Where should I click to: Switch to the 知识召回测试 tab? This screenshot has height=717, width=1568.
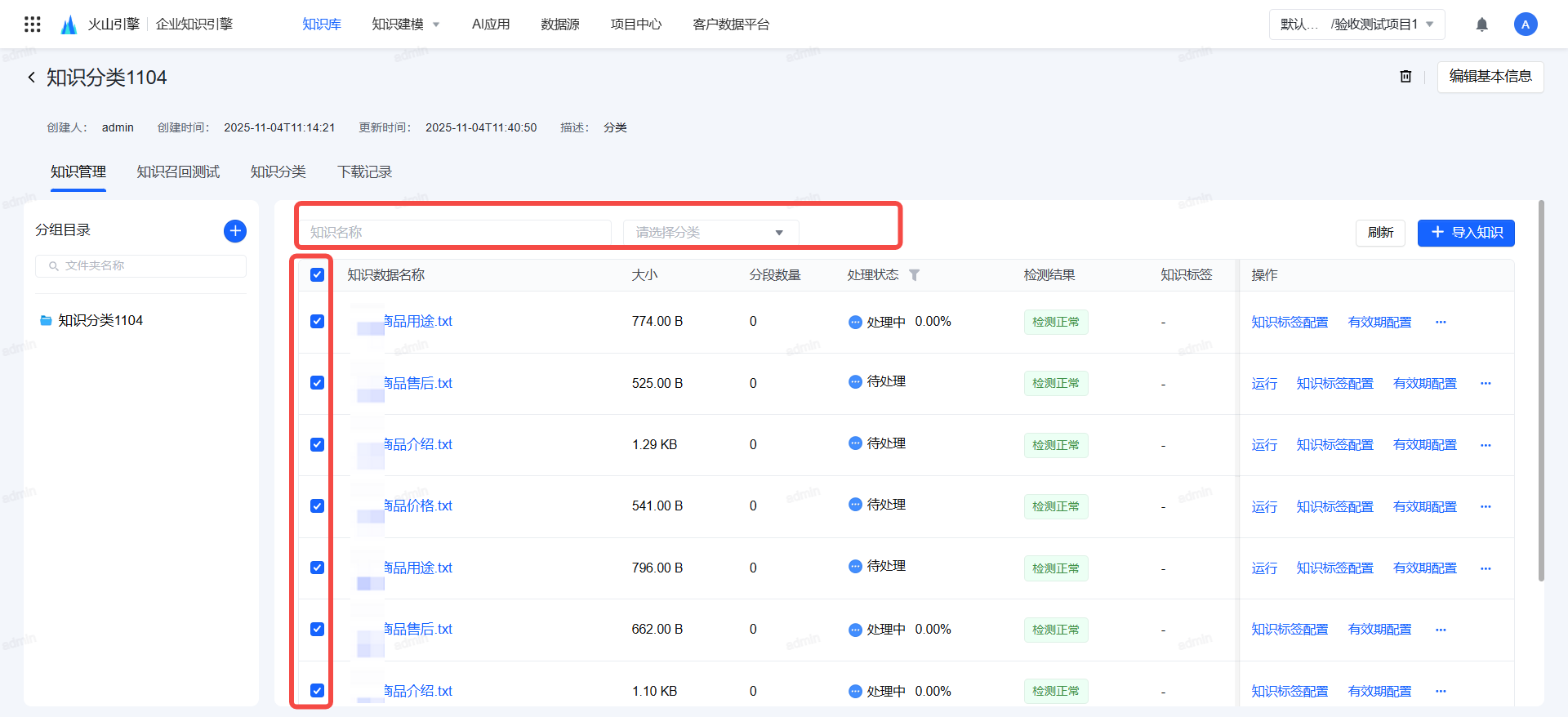pos(178,172)
